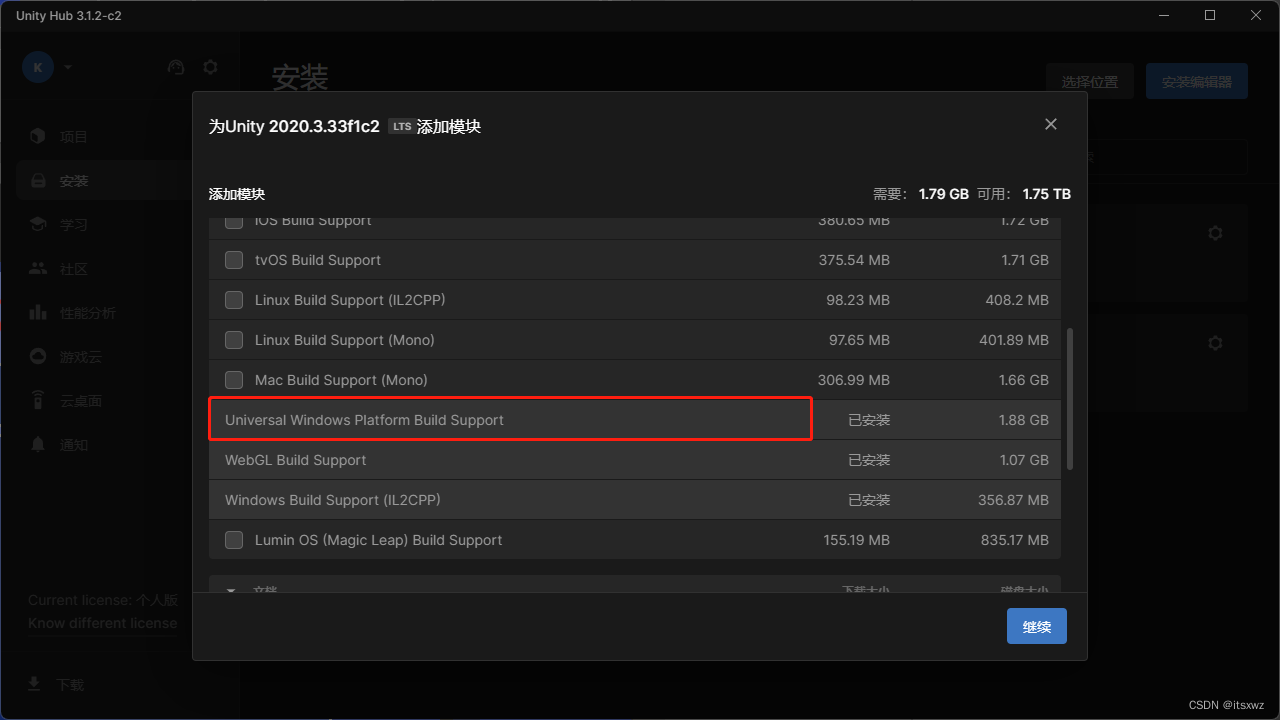Click the module list scrollbar
This screenshot has height=720, width=1280.
click(1070, 397)
